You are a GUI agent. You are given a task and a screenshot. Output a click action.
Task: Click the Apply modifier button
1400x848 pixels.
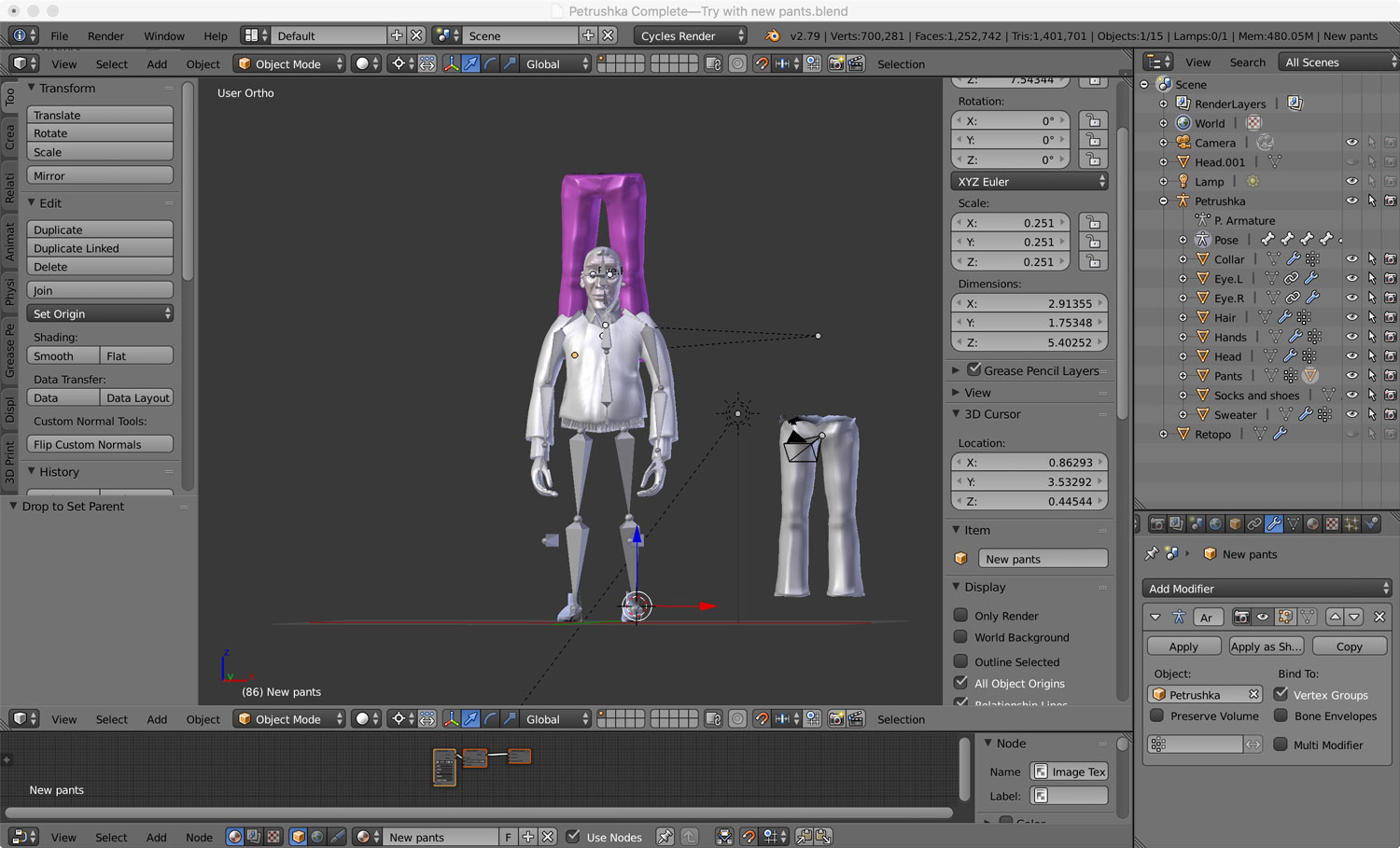(x=1183, y=646)
